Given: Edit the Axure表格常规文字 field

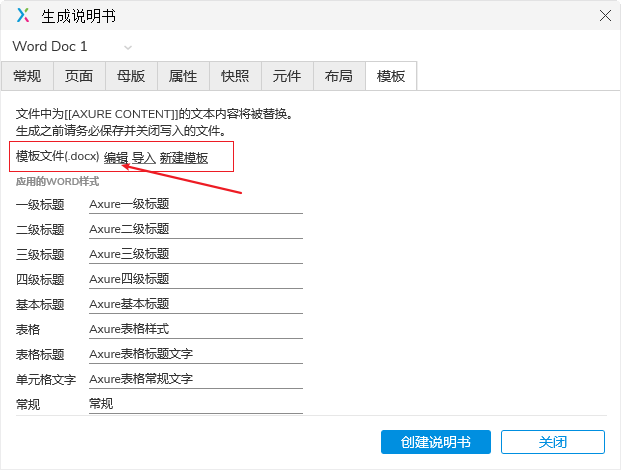Looking at the screenshot, I should (x=196, y=379).
